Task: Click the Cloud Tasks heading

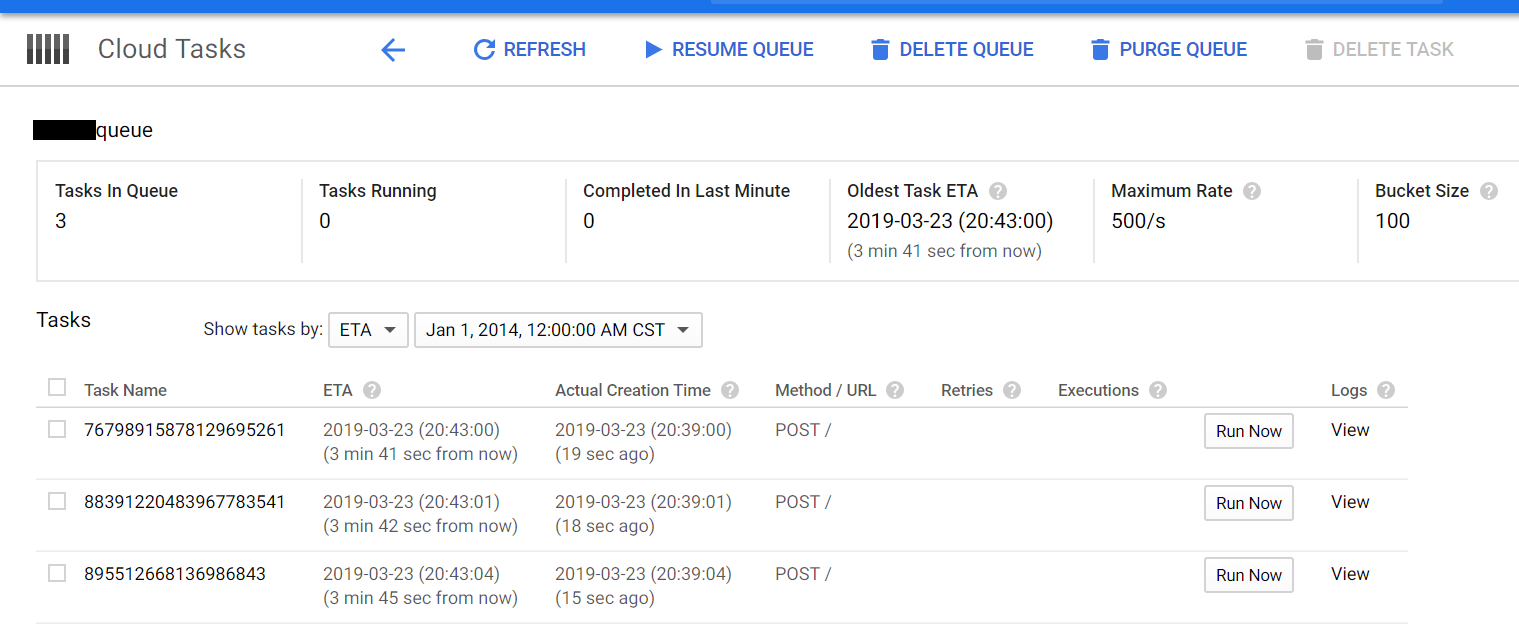Action: point(171,48)
